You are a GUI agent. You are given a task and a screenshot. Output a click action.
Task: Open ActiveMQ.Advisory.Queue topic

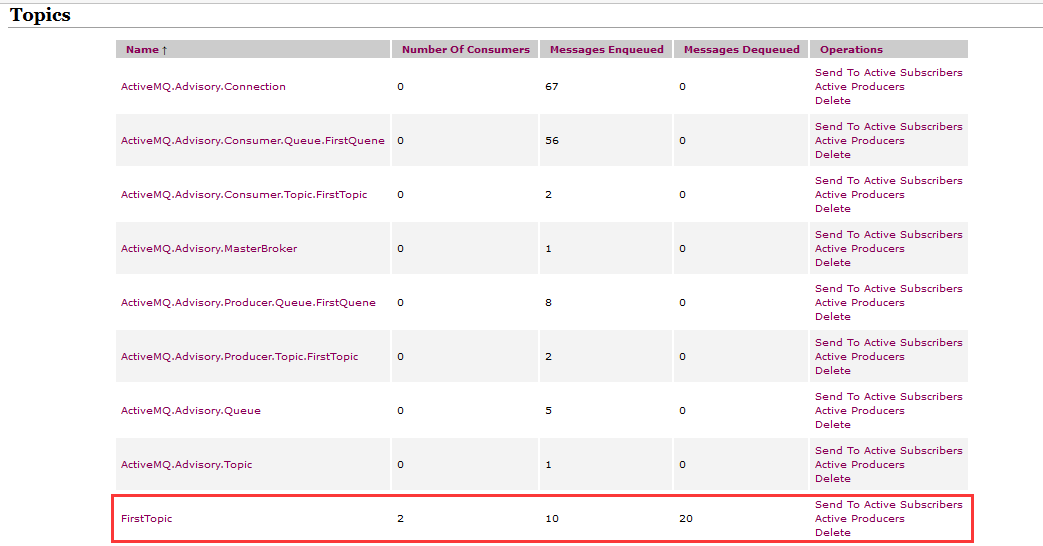pyautogui.click(x=191, y=410)
